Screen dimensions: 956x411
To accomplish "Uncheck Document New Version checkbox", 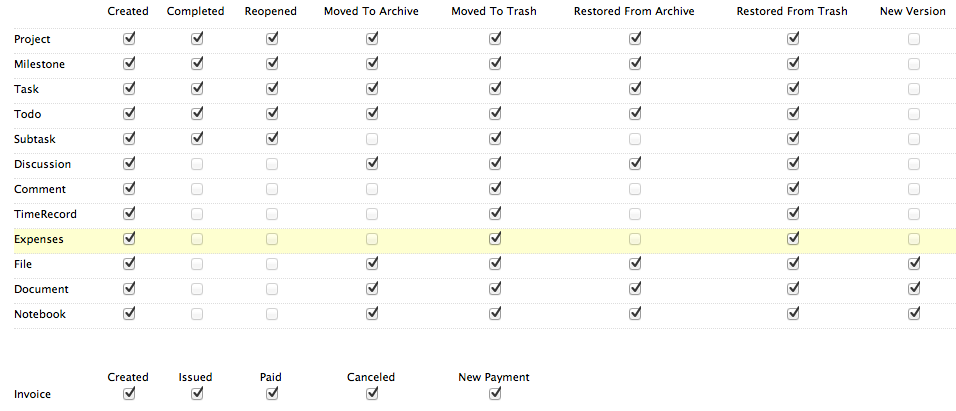I will (914, 289).
